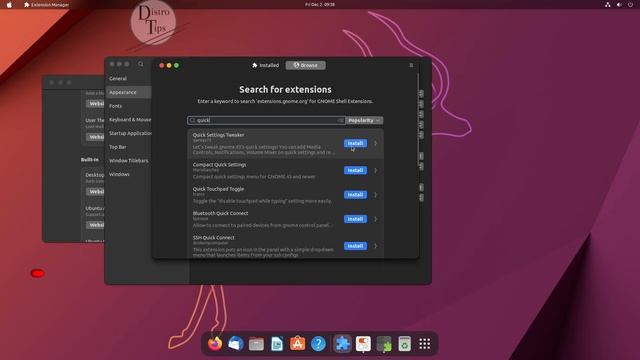The width and height of the screenshot is (640, 360).
Task: Switch to the Browse tab
Action: point(306,65)
